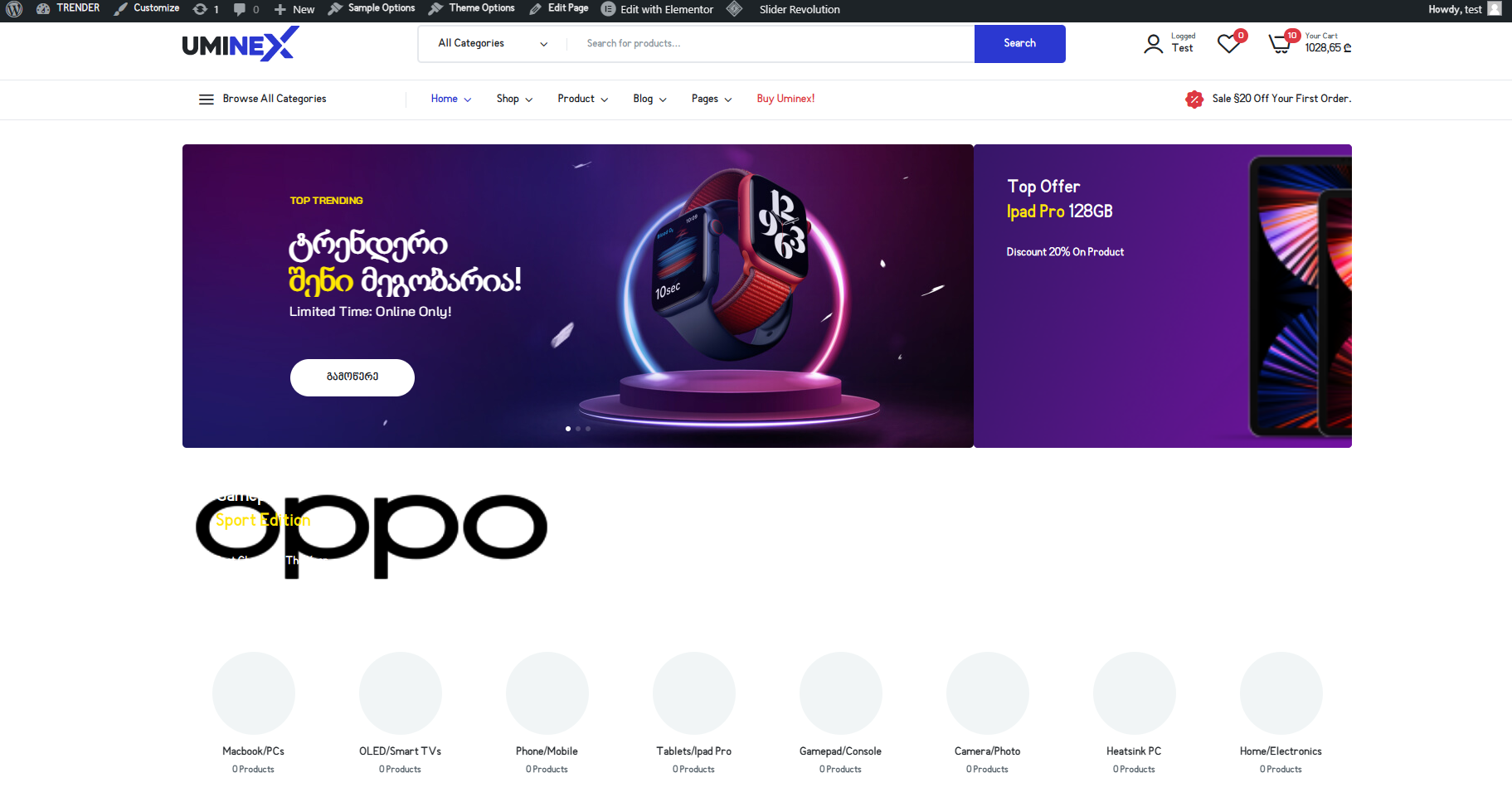1512x797 pixels.
Task: Select the second slider pagination dot
Action: coord(578,429)
